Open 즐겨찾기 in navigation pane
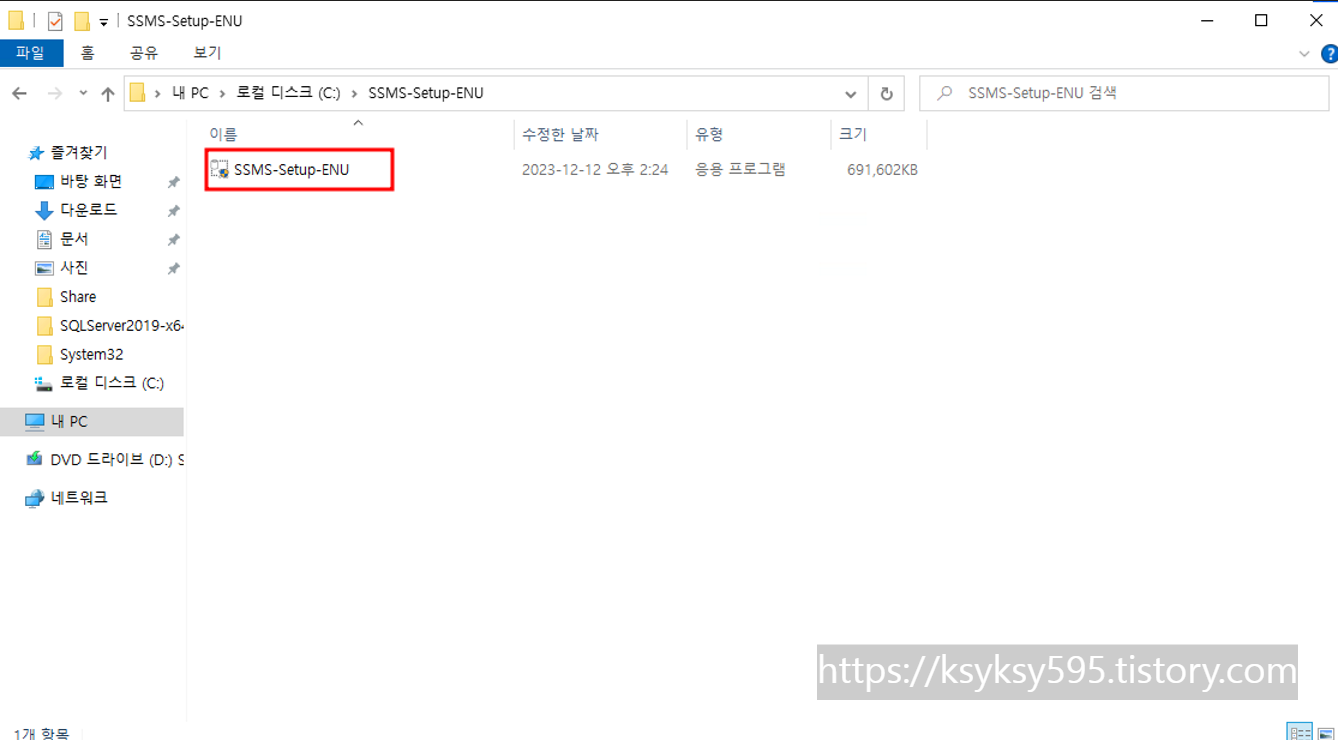Image resolution: width=1338 pixels, height=740 pixels. click(x=79, y=153)
